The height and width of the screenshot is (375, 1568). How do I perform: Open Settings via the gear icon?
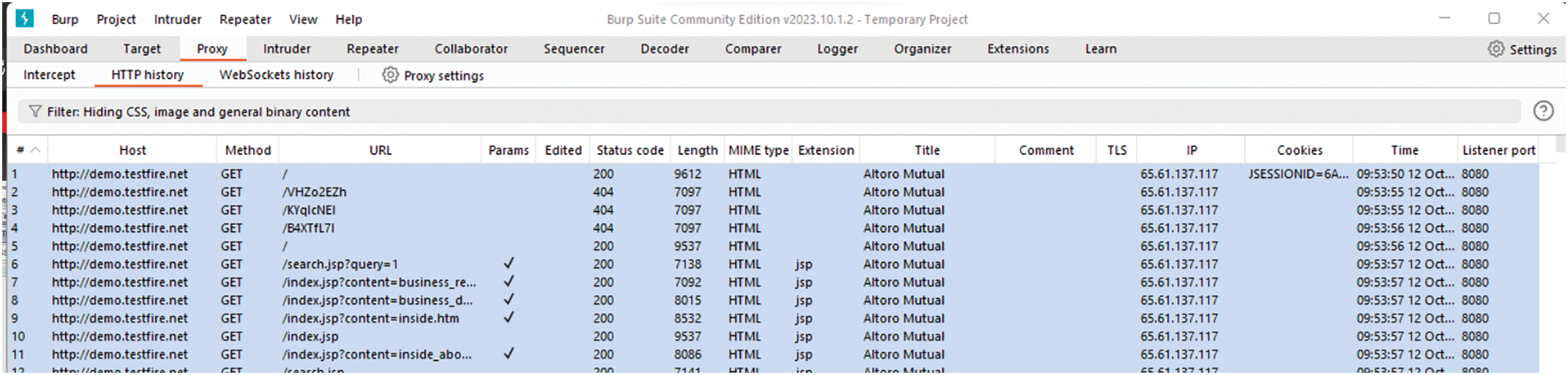pos(1495,49)
